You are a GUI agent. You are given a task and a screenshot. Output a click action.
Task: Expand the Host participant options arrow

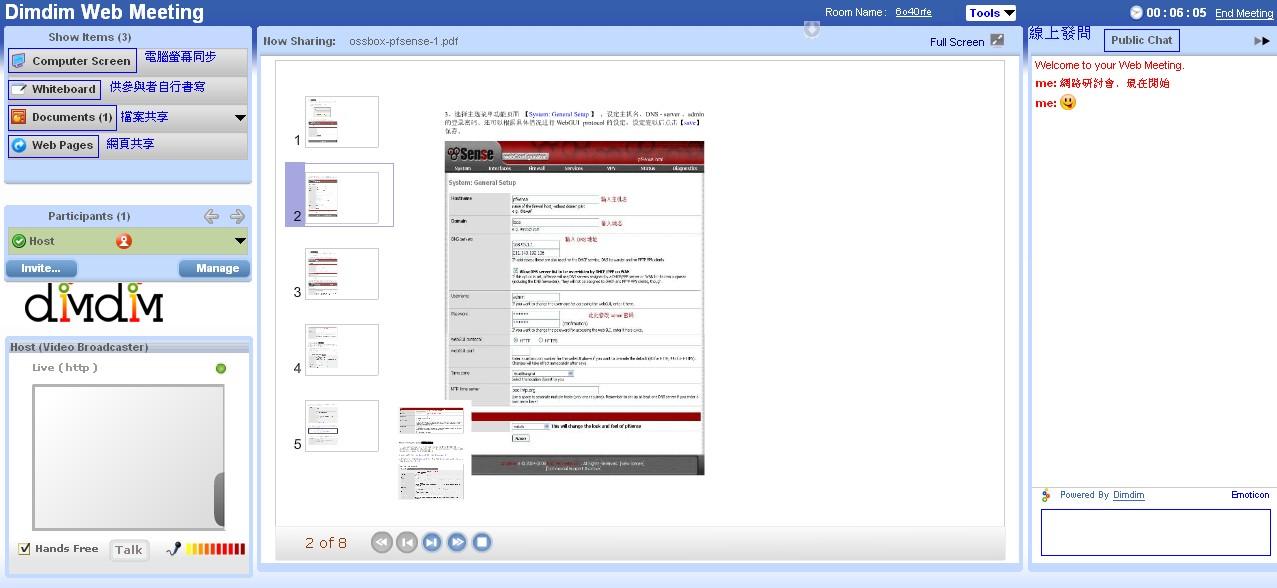point(240,241)
